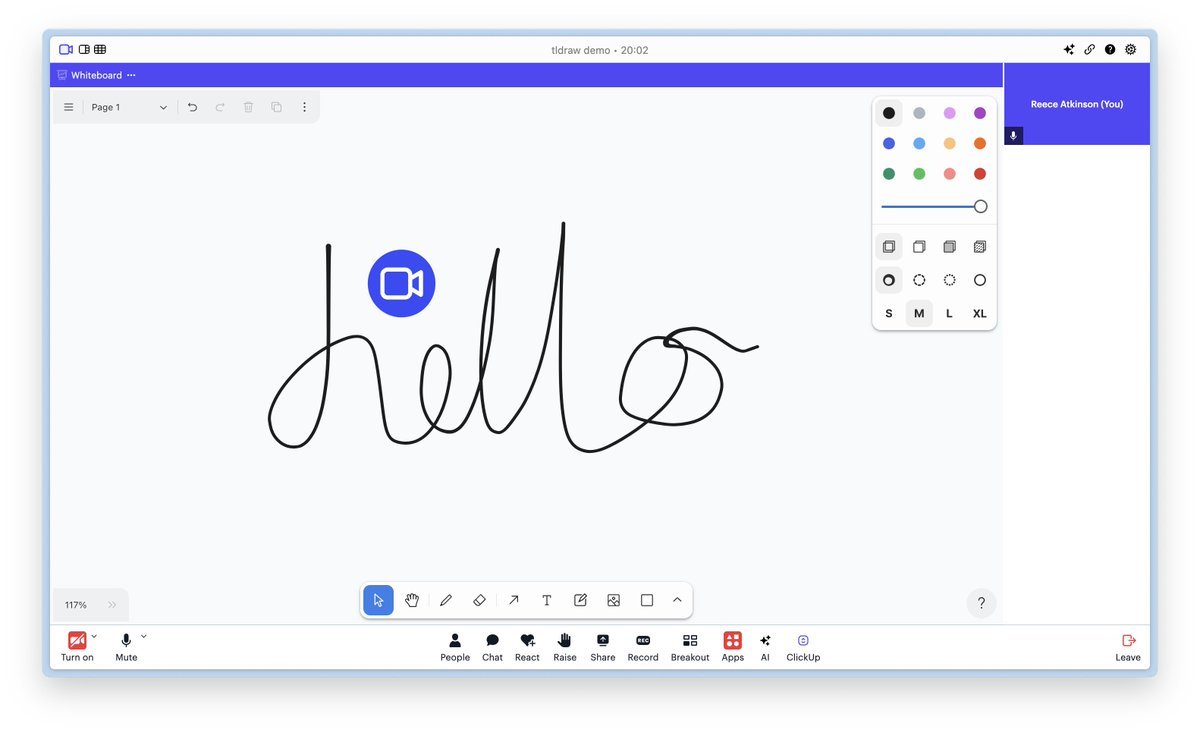
Task: Open camera options chevron
Action: pyautogui.click(x=94, y=636)
